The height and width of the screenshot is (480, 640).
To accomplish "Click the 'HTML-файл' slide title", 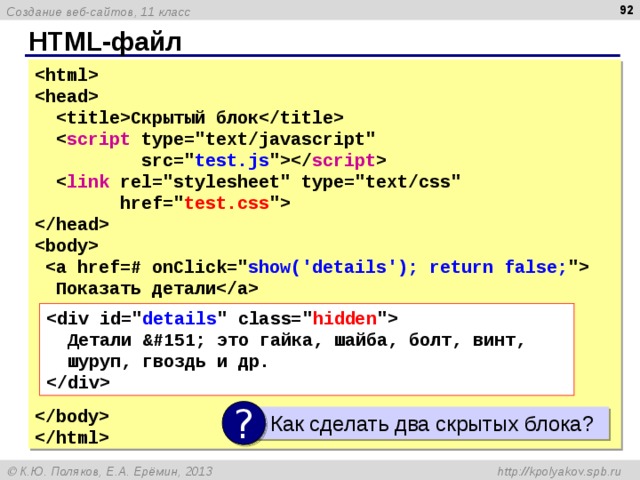I will (105, 41).
